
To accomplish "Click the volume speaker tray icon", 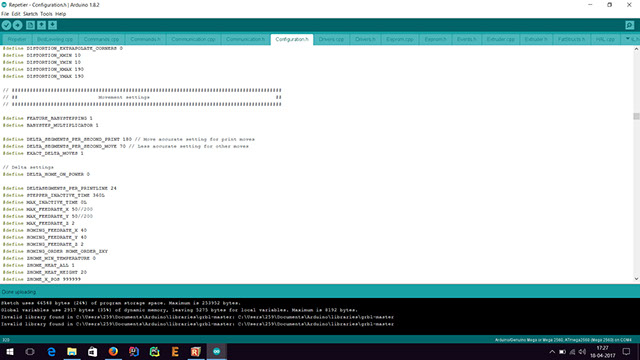I will 582,352.
